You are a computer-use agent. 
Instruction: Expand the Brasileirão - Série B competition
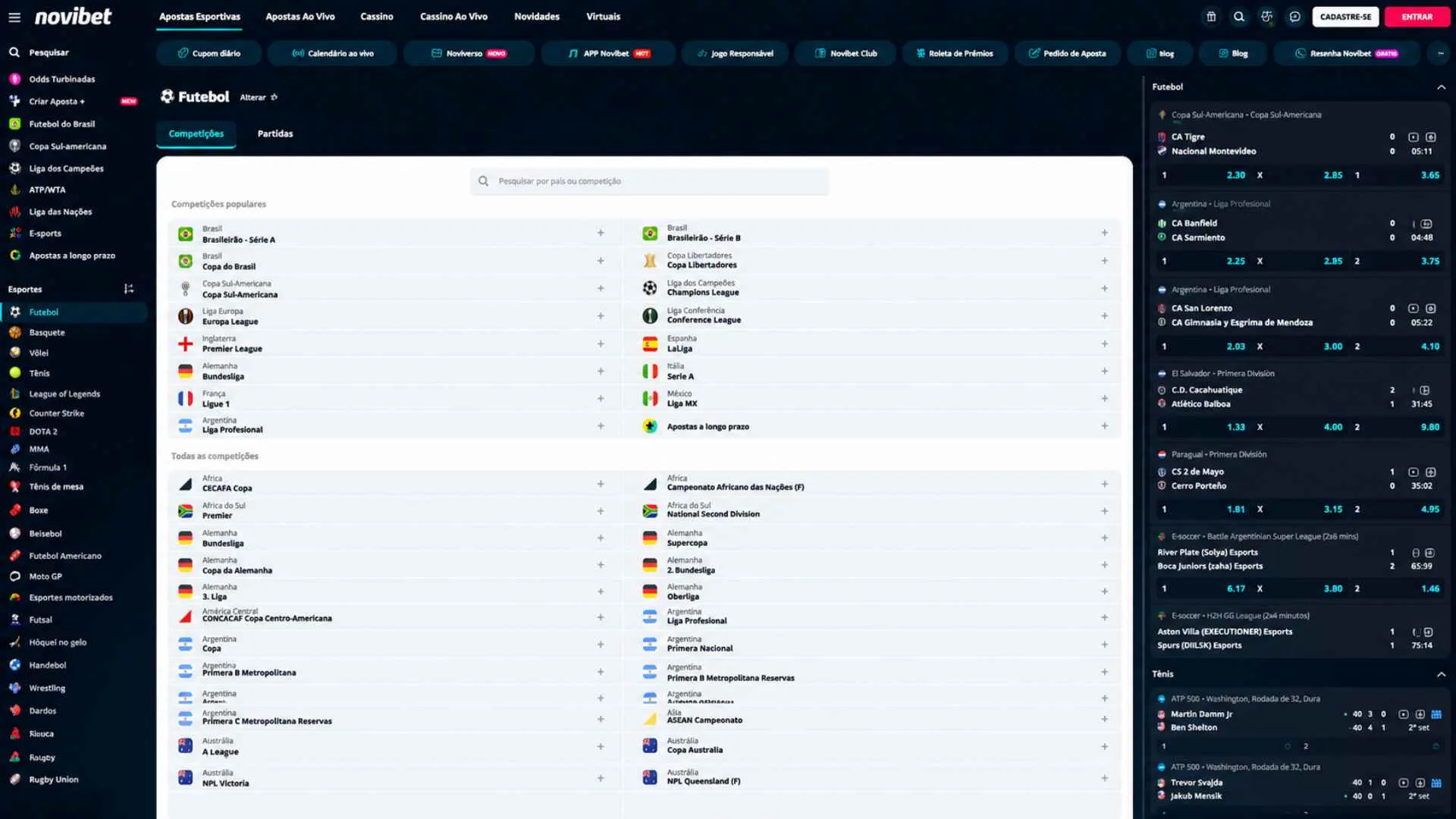click(x=1105, y=234)
